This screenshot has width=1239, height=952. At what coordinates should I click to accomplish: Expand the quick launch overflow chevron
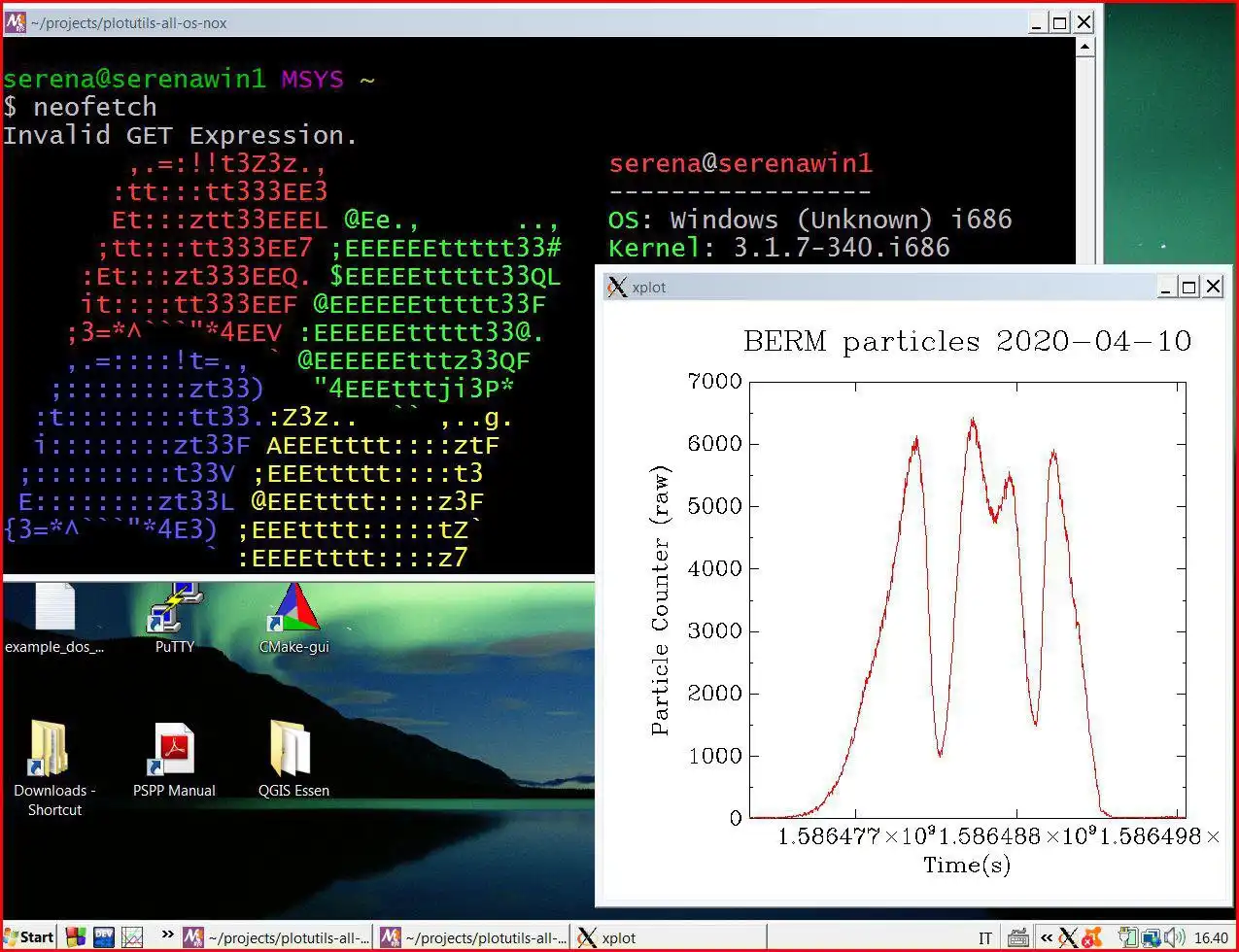(x=167, y=935)
